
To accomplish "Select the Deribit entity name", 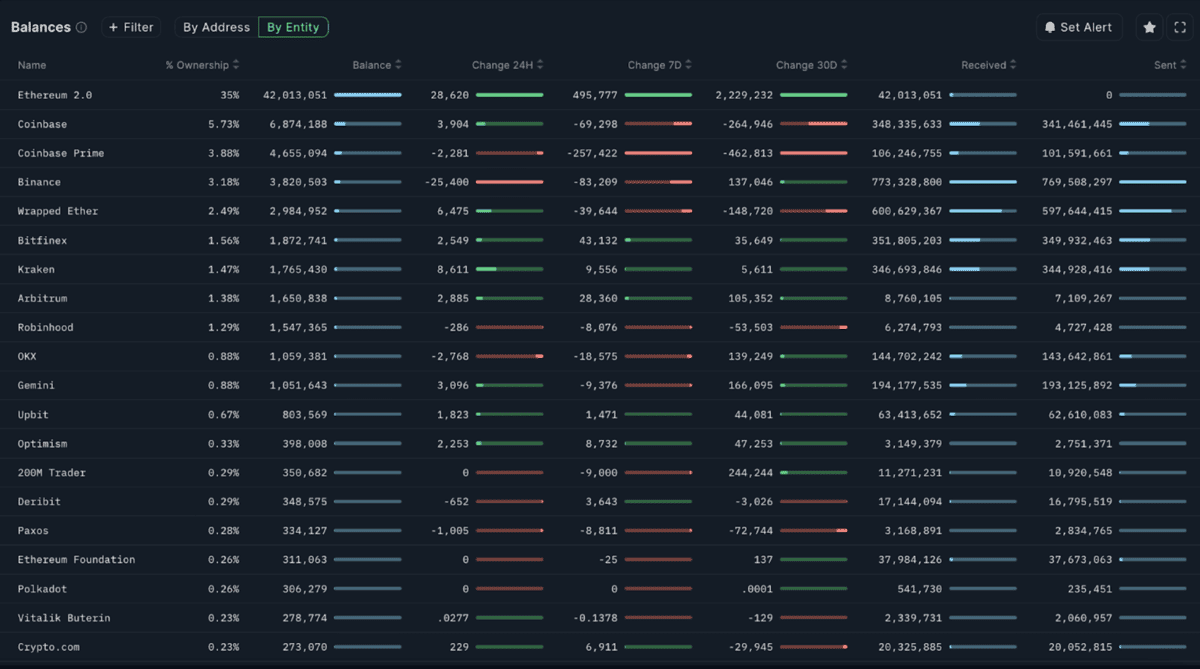I will point(39,501).
